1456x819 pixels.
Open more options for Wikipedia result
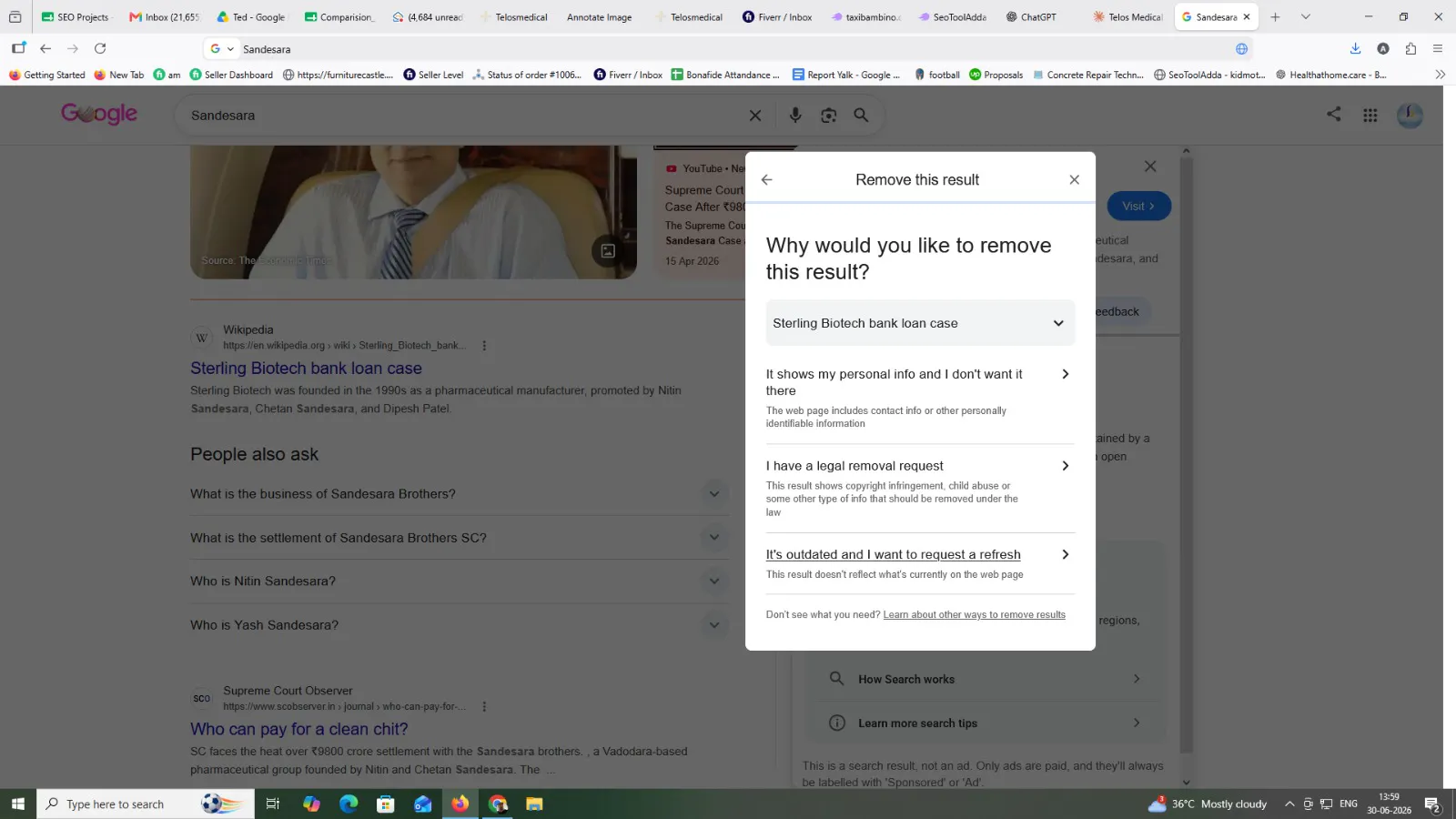click(x=484, y=346)
